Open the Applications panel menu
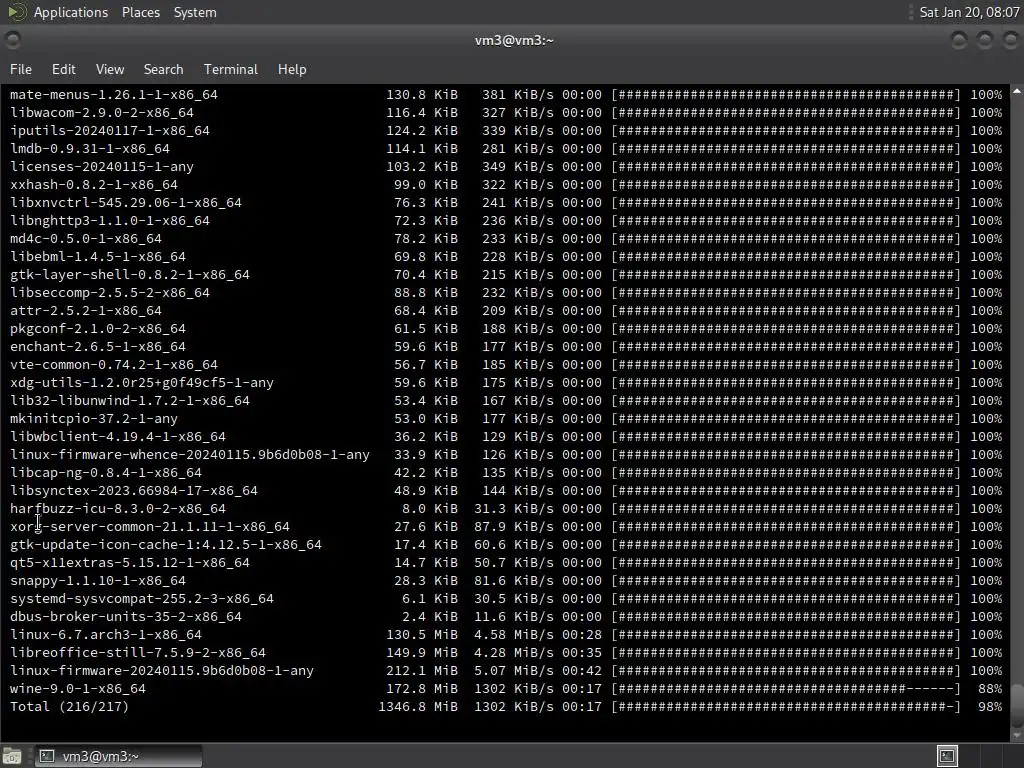The image size is (1024, 768). tap(71, 12)
